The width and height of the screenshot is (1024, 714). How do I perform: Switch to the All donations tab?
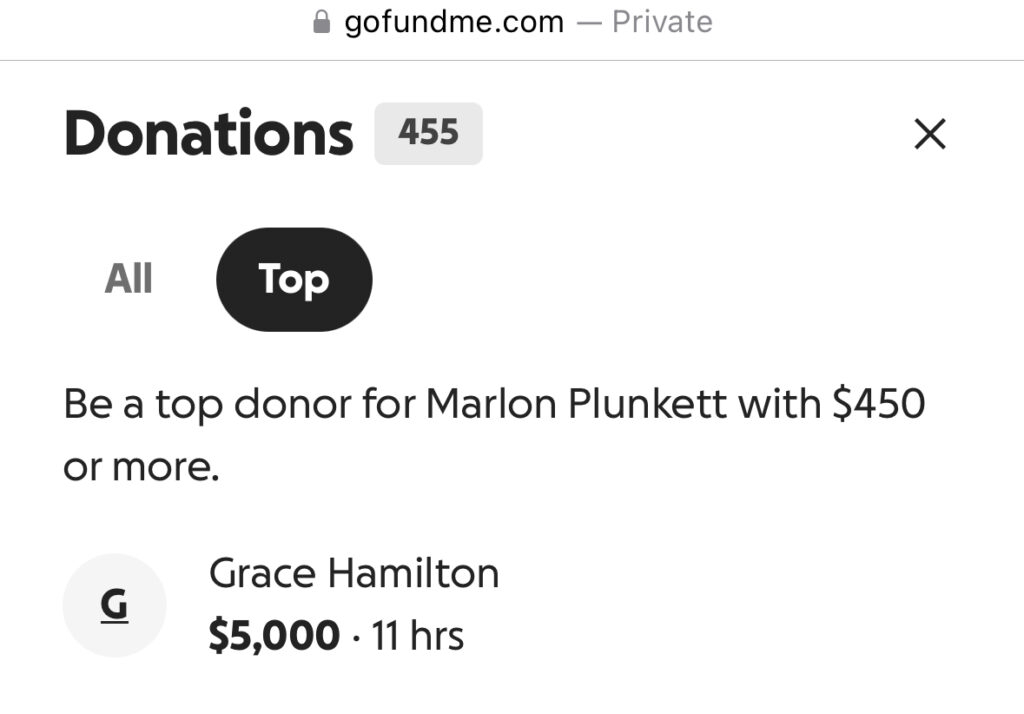pos(128,279)
